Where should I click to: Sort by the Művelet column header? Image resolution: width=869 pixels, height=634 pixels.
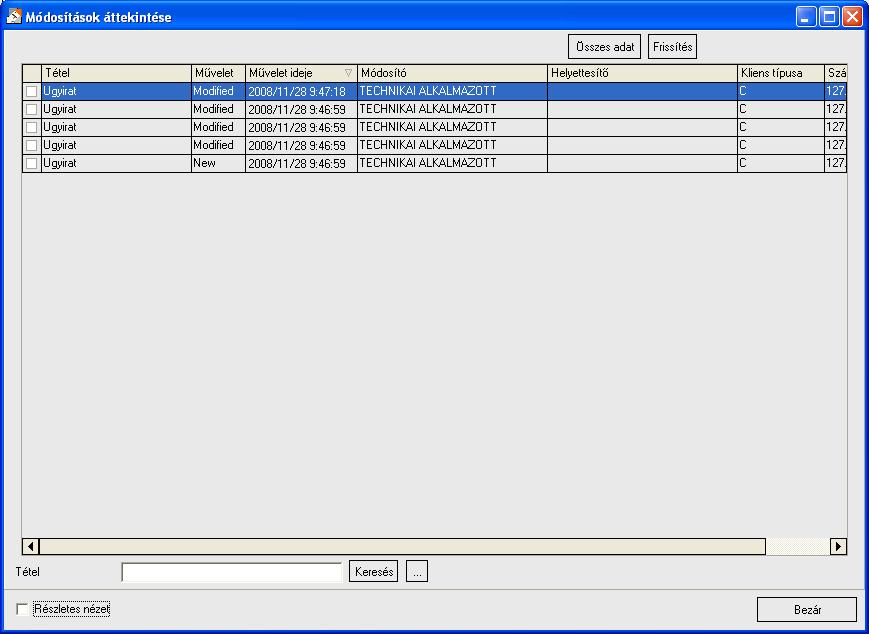tap(218, 73)
